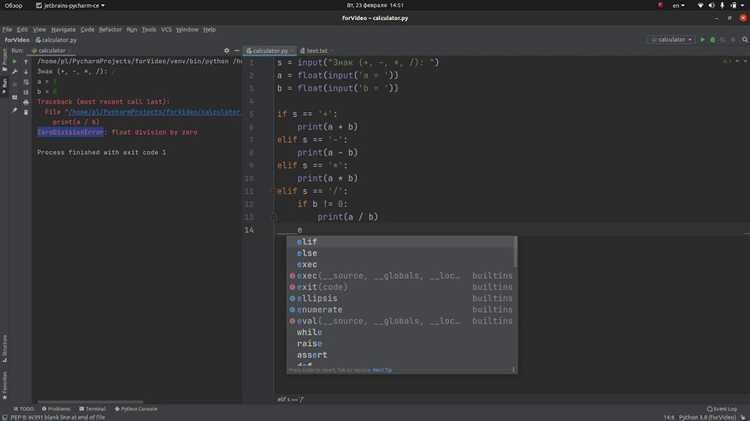Open the VCS menu
750x421 pixels.
click(x=166, y=30)
